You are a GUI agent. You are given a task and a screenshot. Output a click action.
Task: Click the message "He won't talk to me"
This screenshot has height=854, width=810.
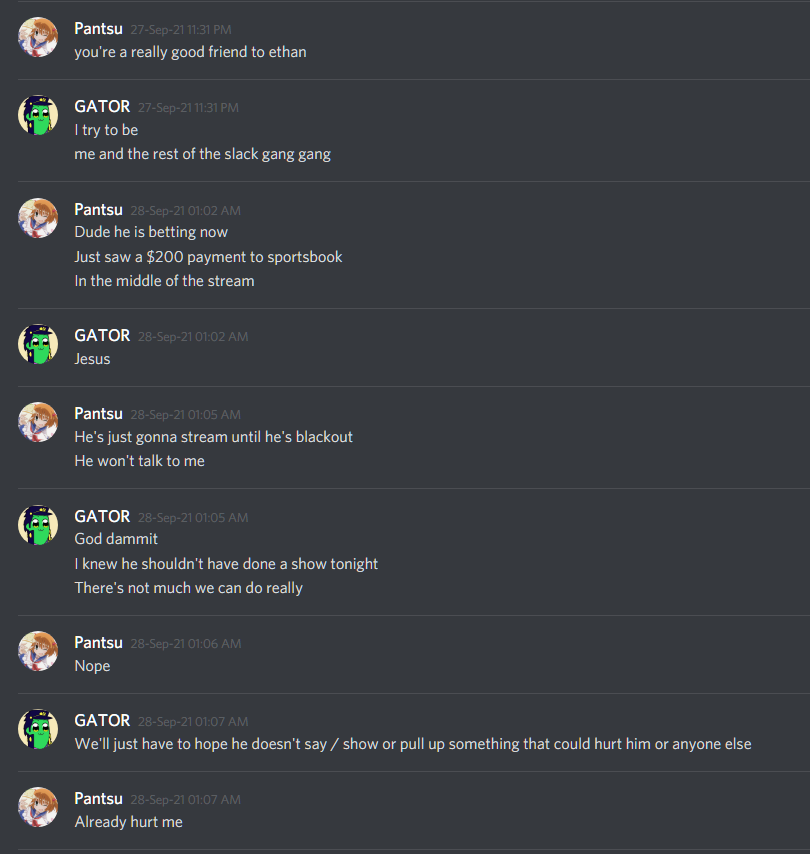point(139,461)
